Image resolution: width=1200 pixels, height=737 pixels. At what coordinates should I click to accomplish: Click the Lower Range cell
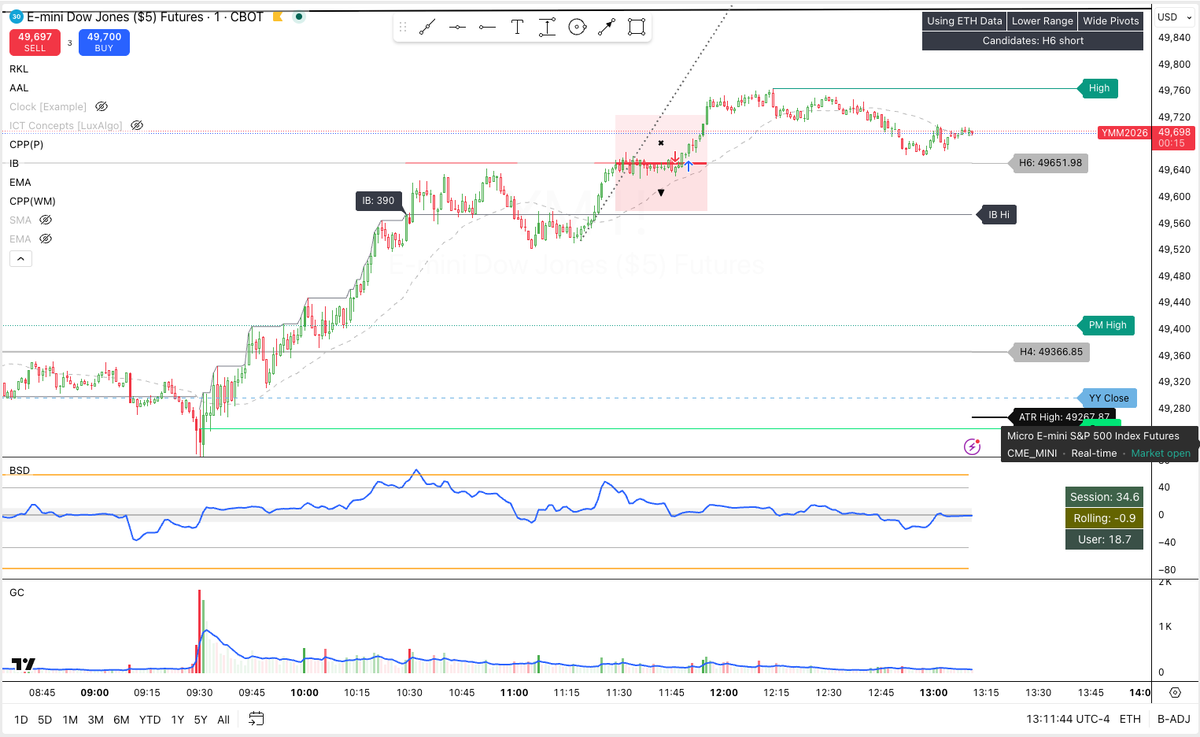pos(1042,21)
